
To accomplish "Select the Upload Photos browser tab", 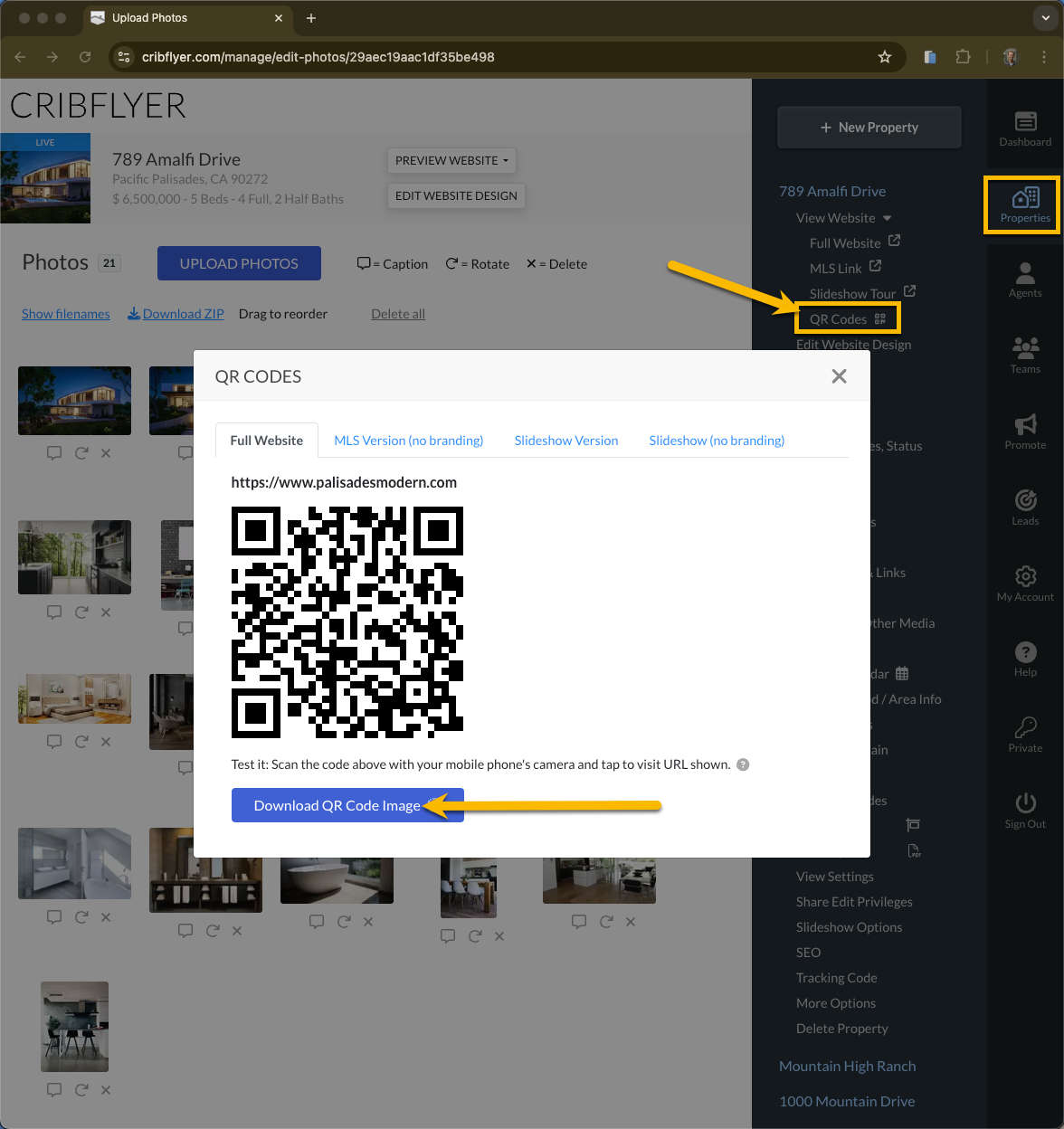I will tap(188, 18).
